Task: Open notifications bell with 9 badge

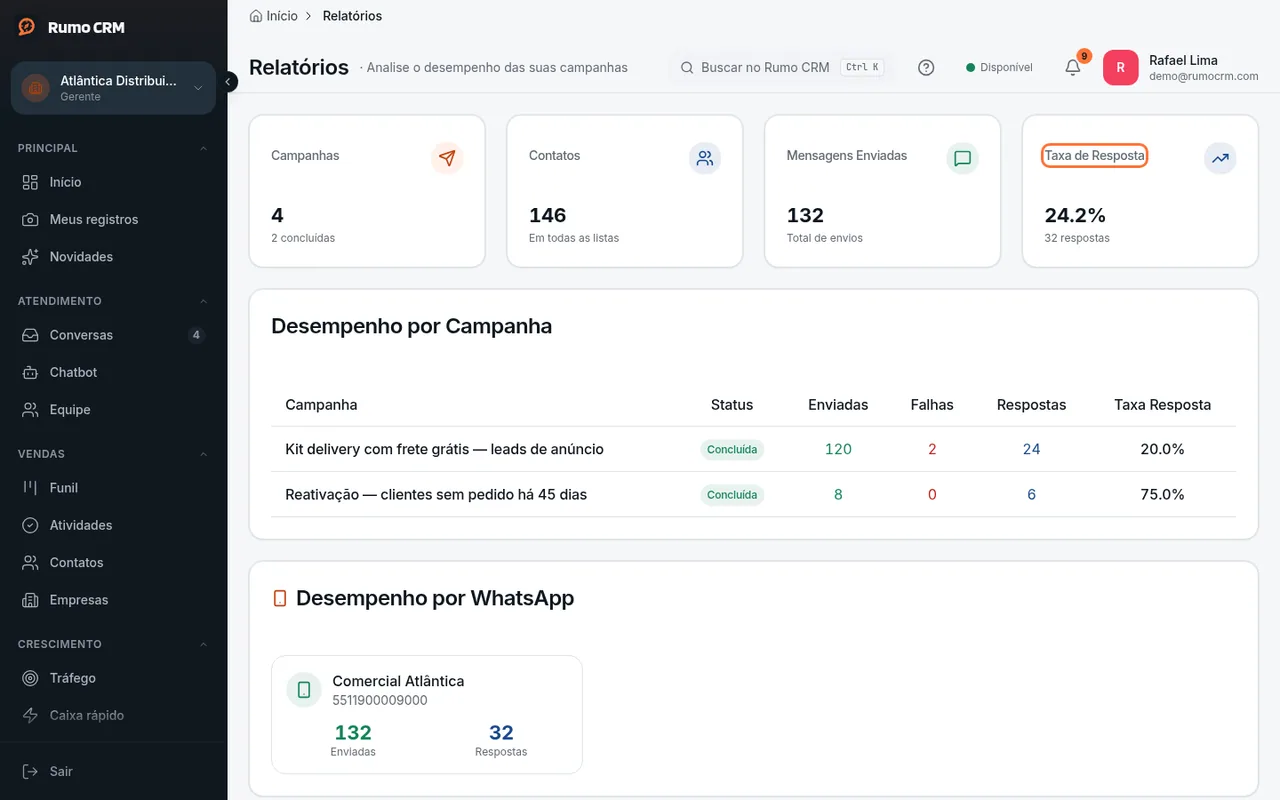Action: tap(1073, 67)
